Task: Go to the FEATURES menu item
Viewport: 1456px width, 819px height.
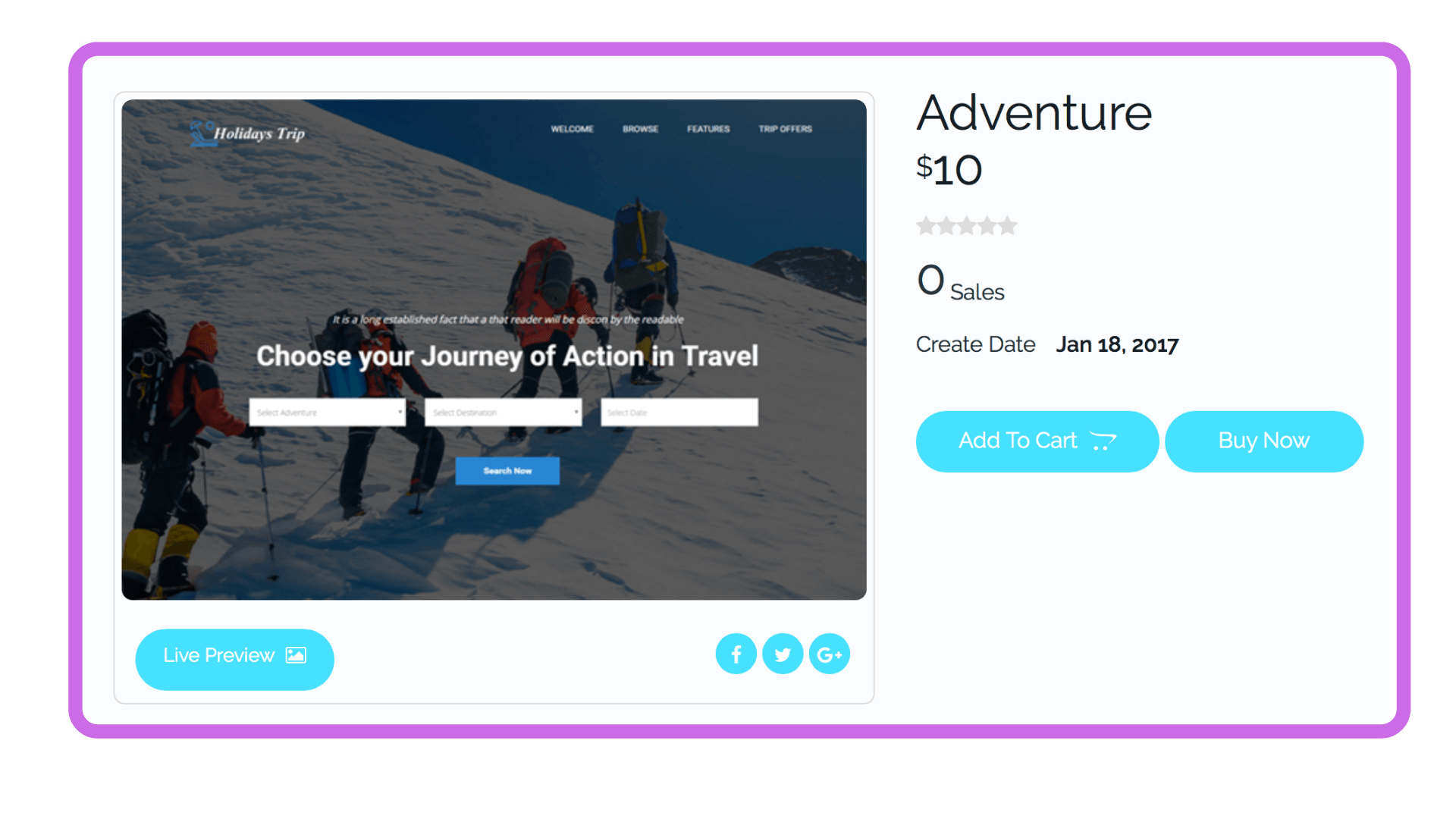Action: click(x=708, y=129)
